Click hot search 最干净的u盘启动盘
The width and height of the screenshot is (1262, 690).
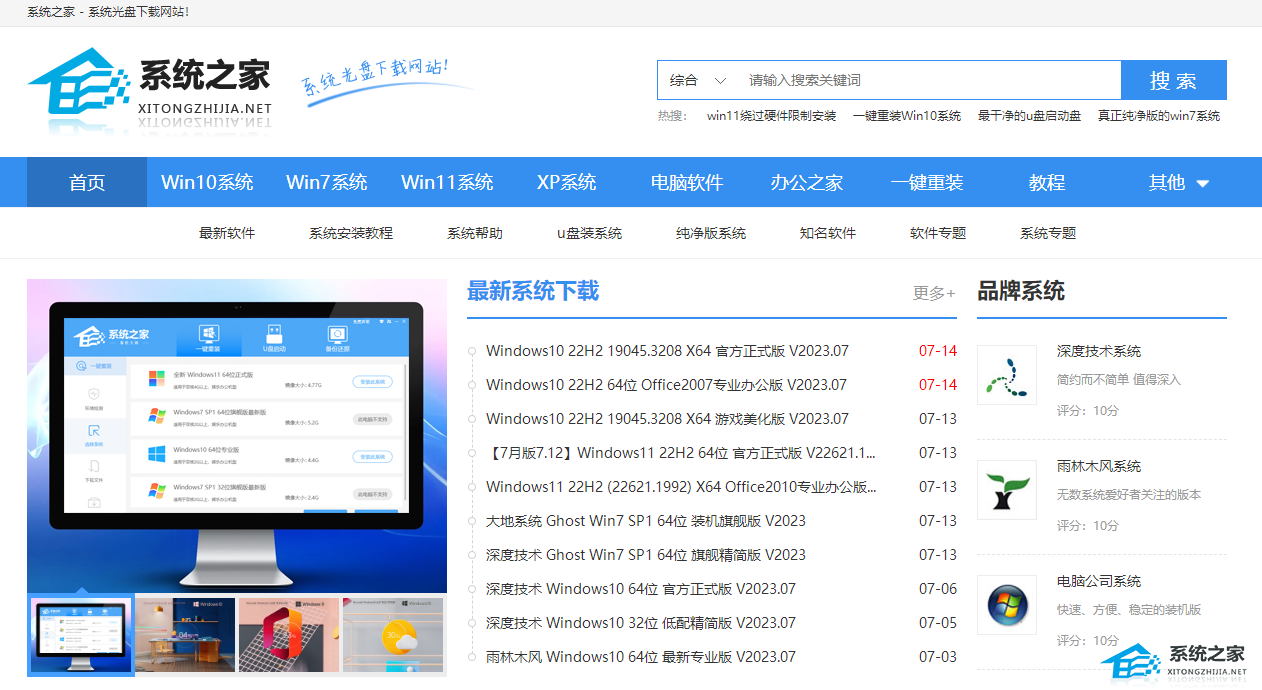tap(1029, 116)
